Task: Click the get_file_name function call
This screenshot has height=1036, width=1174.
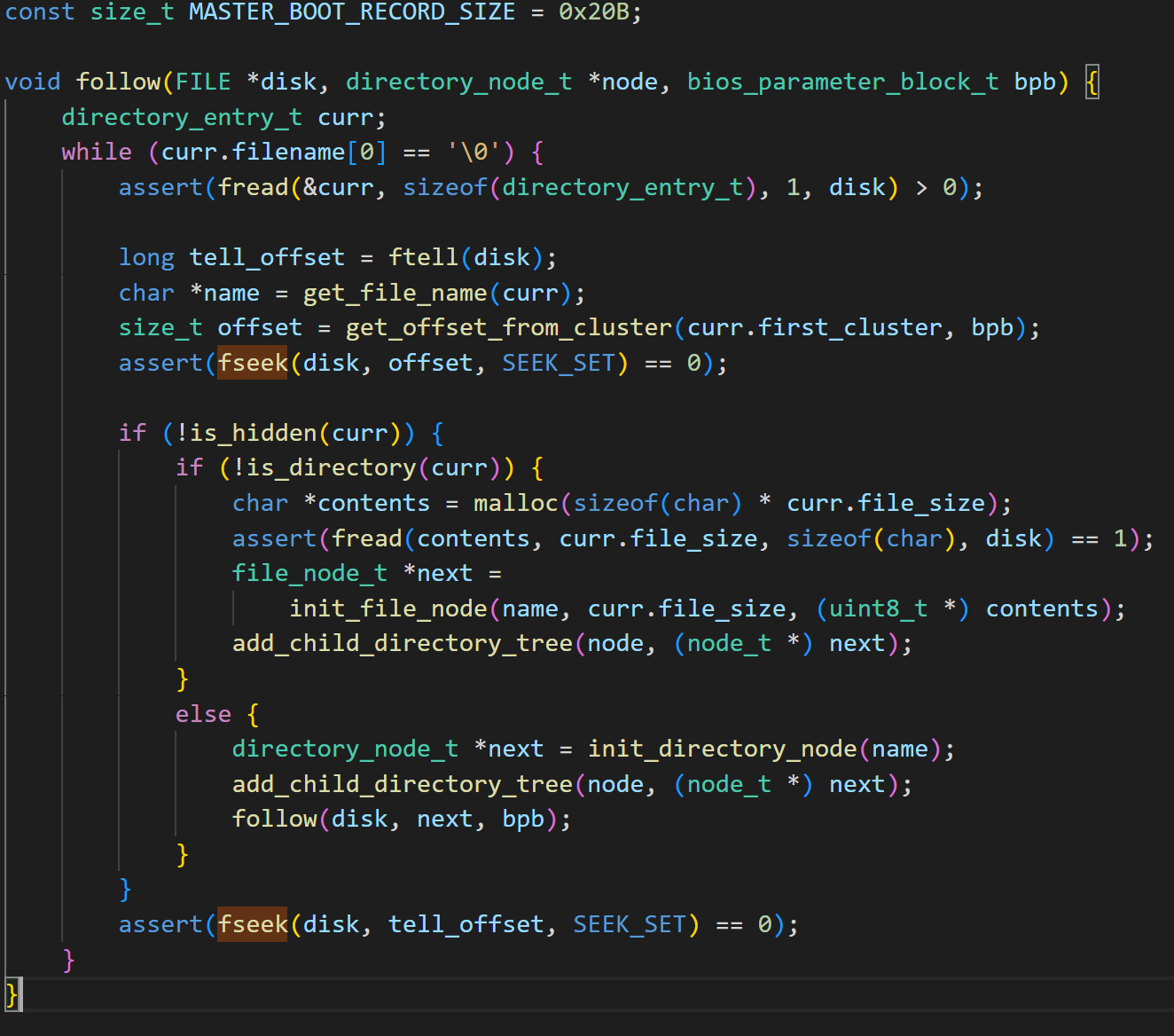Action: click(395, 294)
